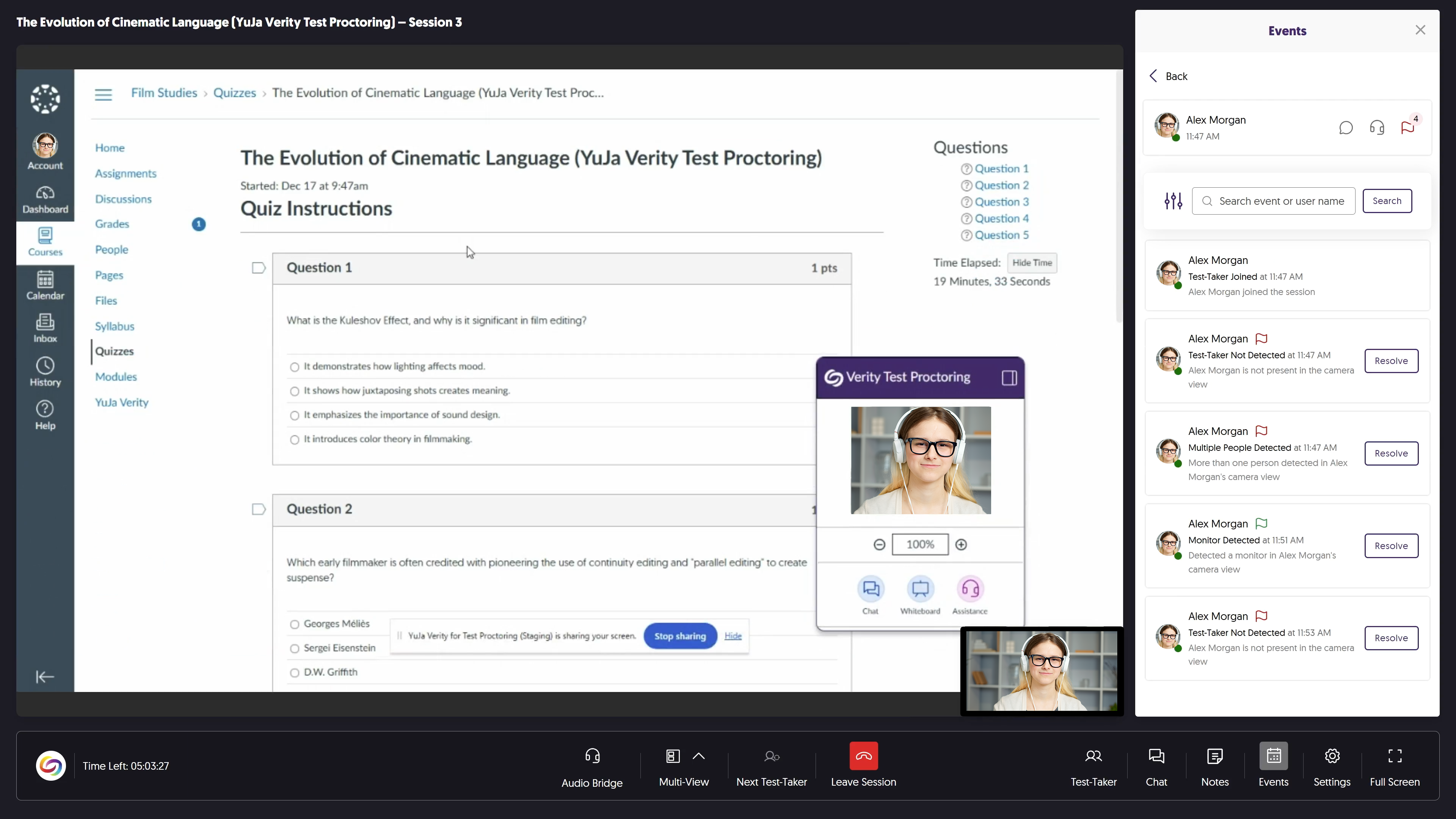Viewport: 1456px width, 819px height.
Task: Click the red flag icon with badge 4
Action: pyautogui.click(x=1407, y=128)
